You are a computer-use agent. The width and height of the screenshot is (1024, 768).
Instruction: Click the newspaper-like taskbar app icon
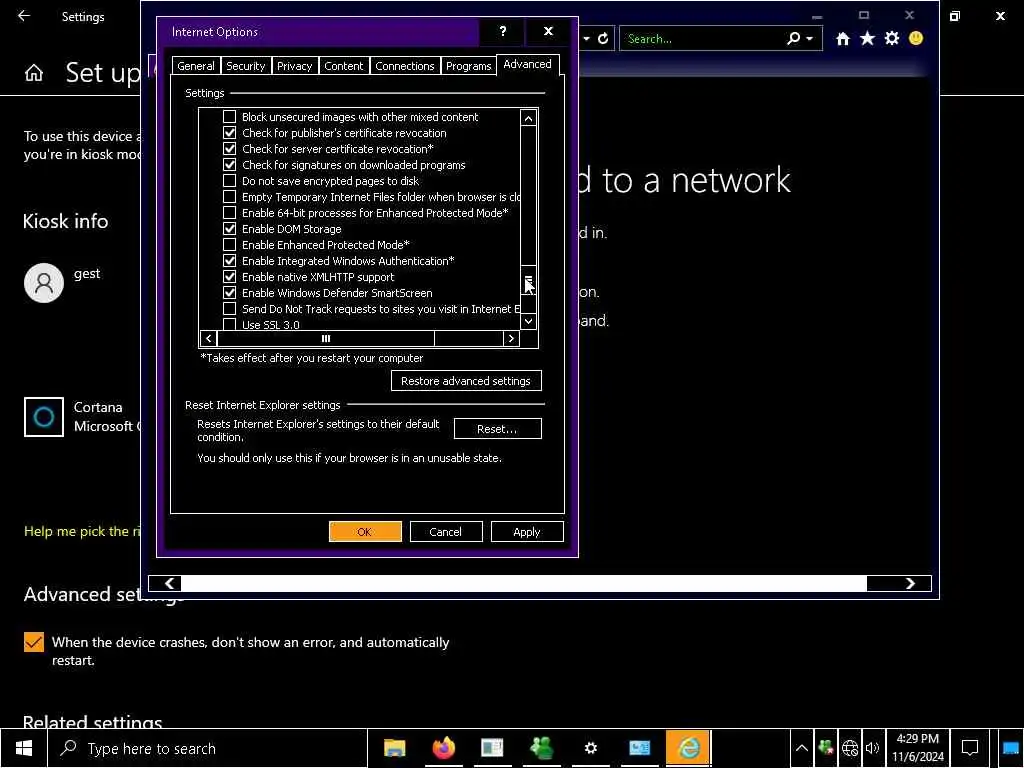pyautogui.click(x=492, y=748)
